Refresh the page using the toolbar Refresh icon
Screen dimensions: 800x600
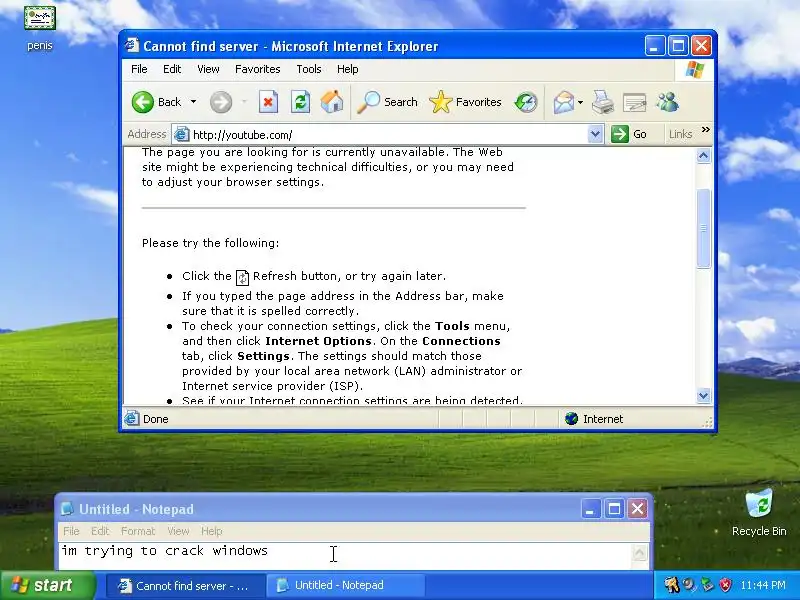(301, 102)
